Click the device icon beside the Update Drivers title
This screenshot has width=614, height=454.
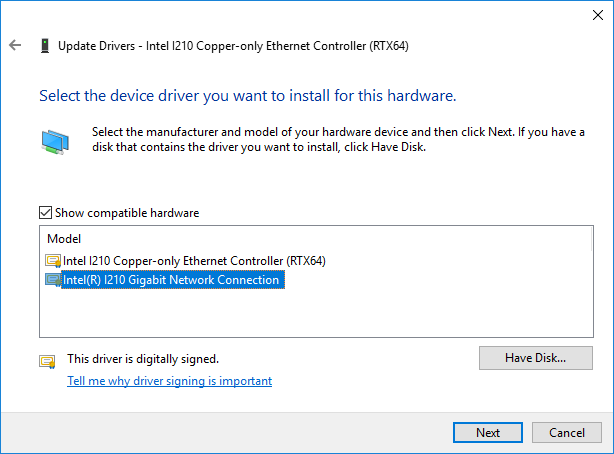click(x=44, y=45)
